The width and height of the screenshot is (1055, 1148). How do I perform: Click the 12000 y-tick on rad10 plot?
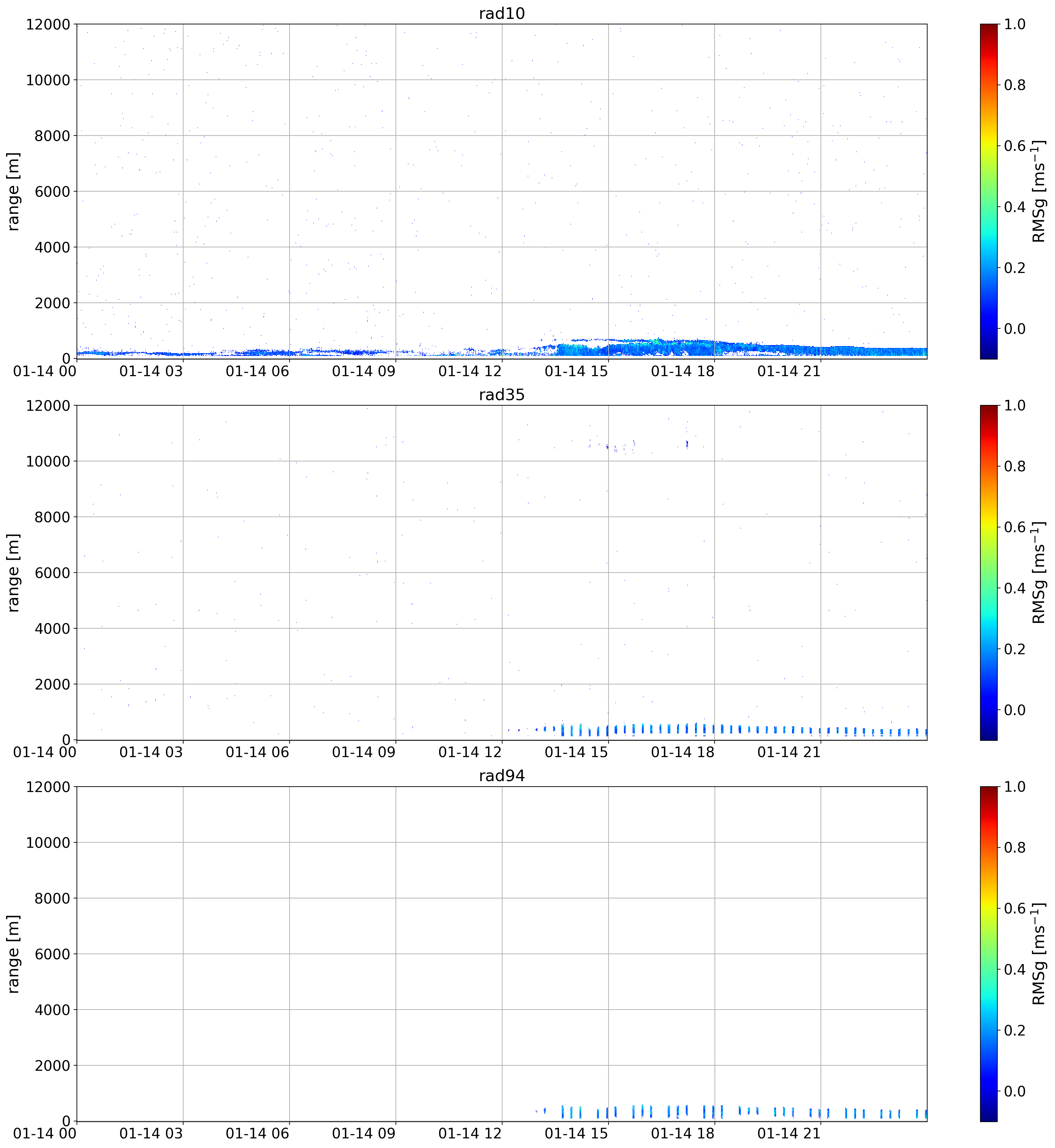(x=48, y=25)
